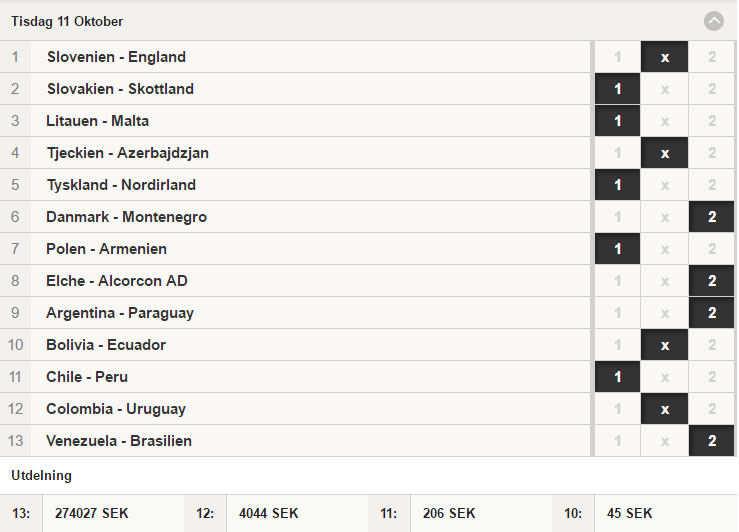Click the Tisdag 11 Oktober header text

67,22
